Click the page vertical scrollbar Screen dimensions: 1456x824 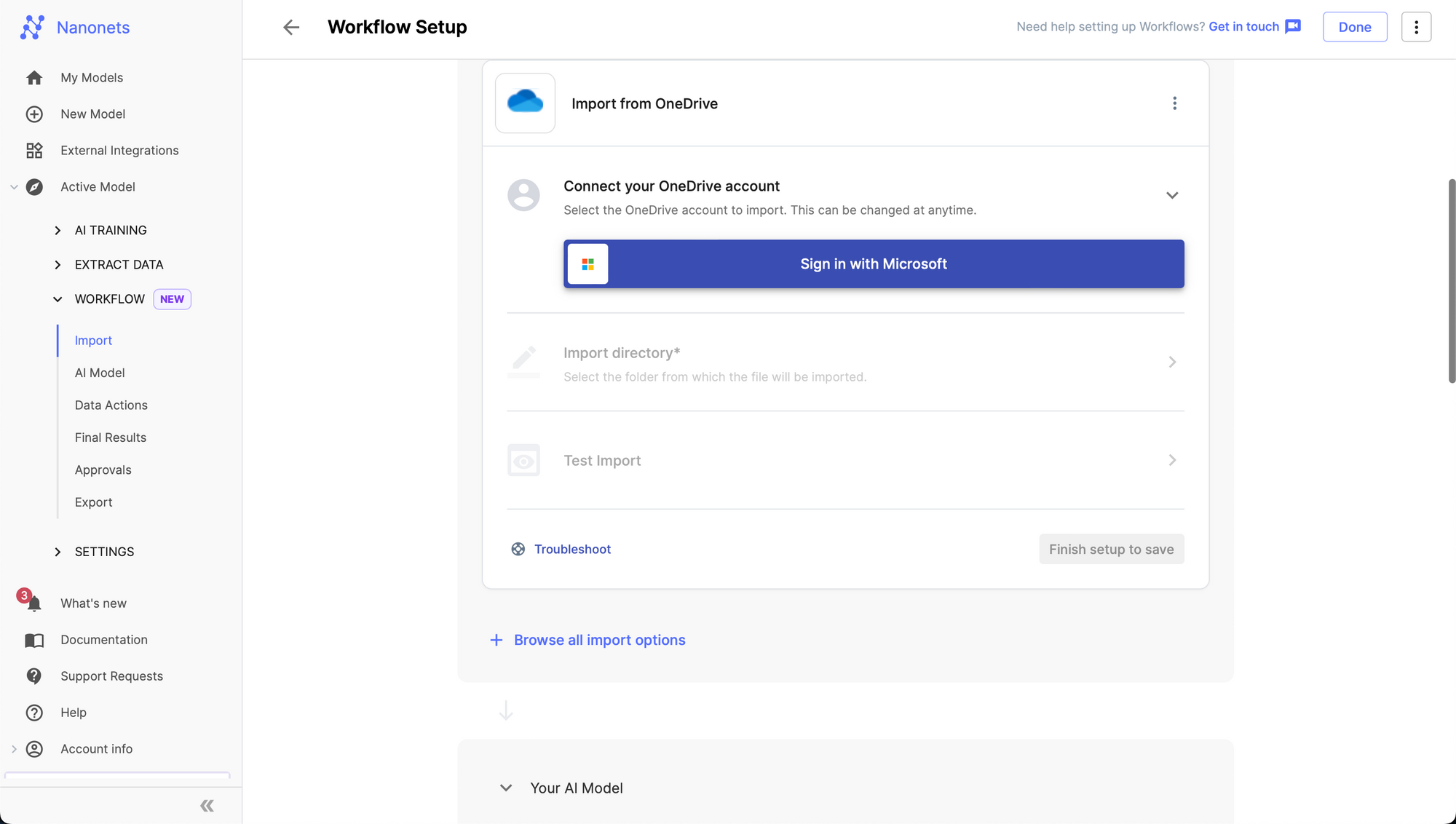point(1452,280)
